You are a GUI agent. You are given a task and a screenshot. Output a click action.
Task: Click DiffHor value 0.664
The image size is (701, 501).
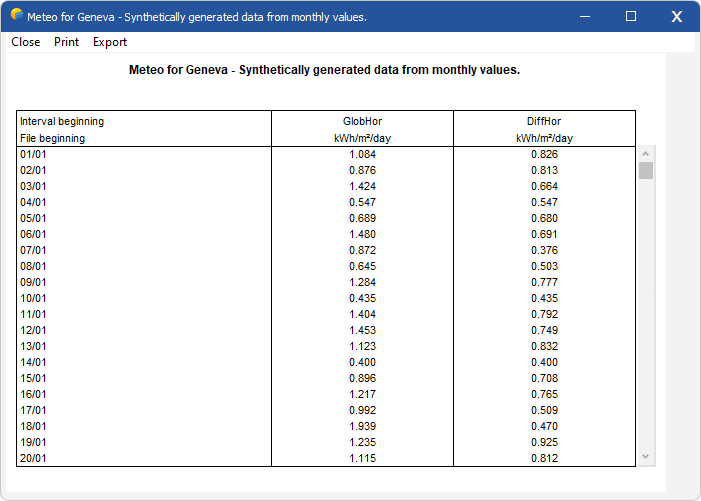pos(544,186)
